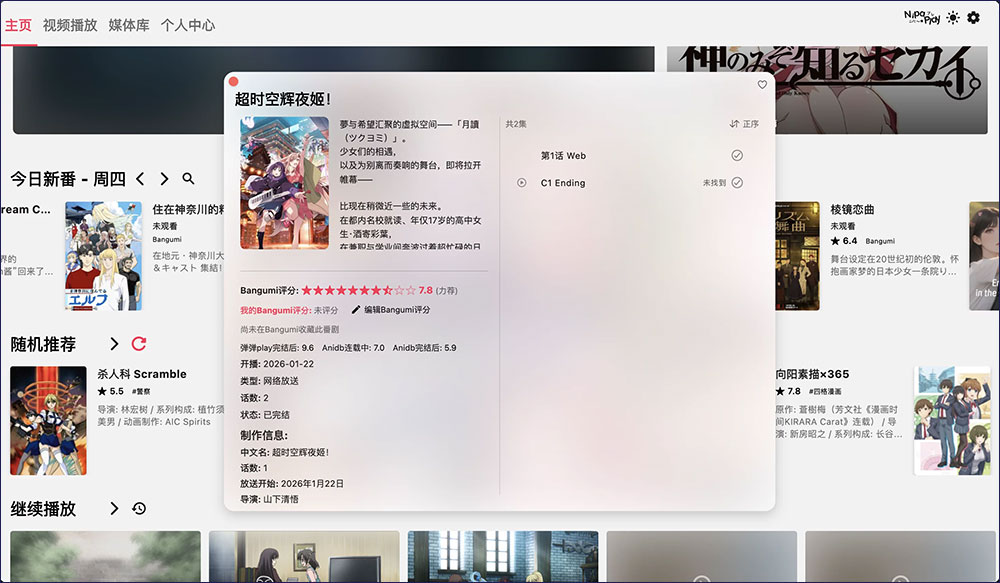The height and width of the screenshot is (583, 1000).
Task: Toggle the light/dark theme sun icon
Action: (x=953, y=18)
